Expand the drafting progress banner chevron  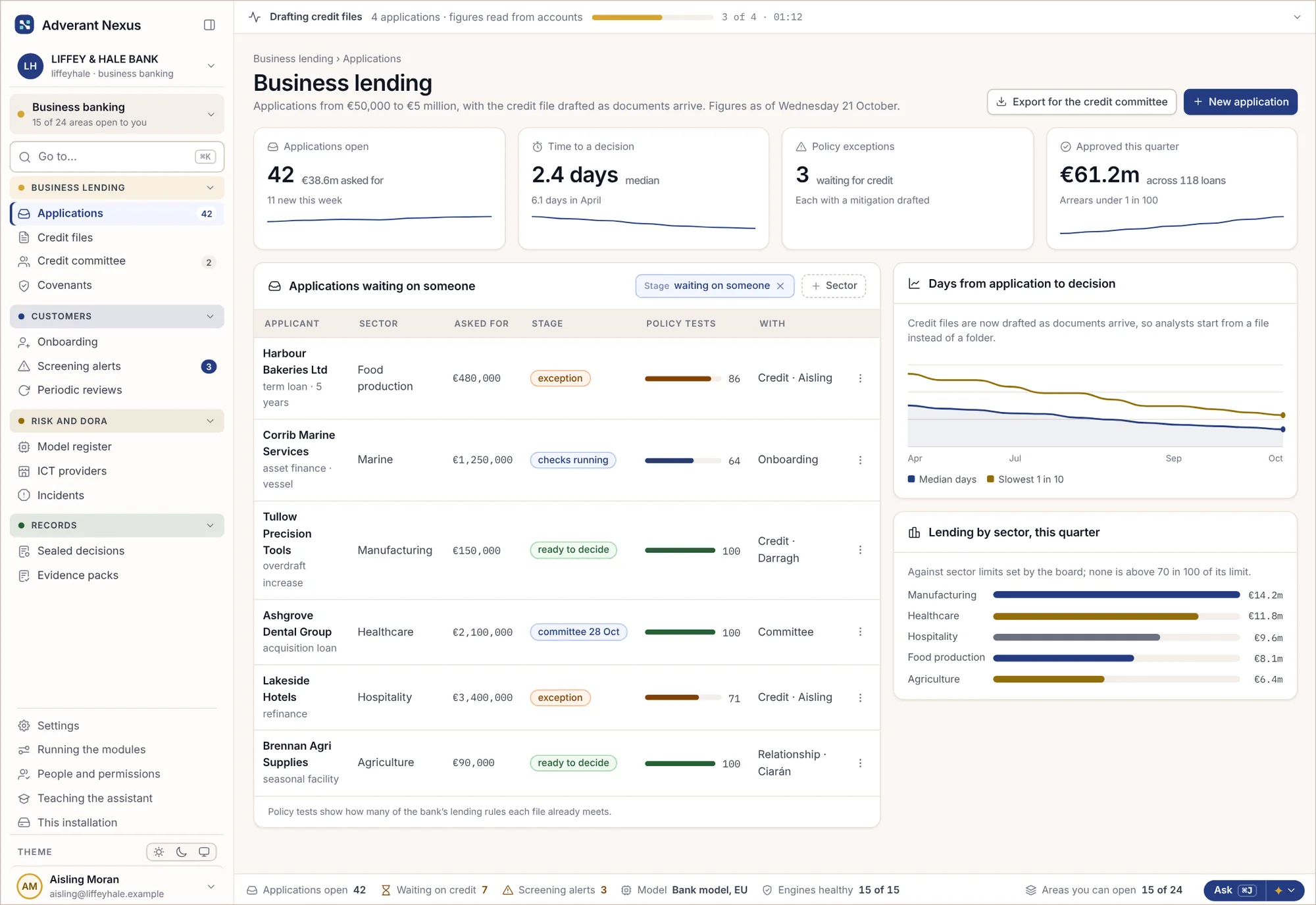[1297, 17]
